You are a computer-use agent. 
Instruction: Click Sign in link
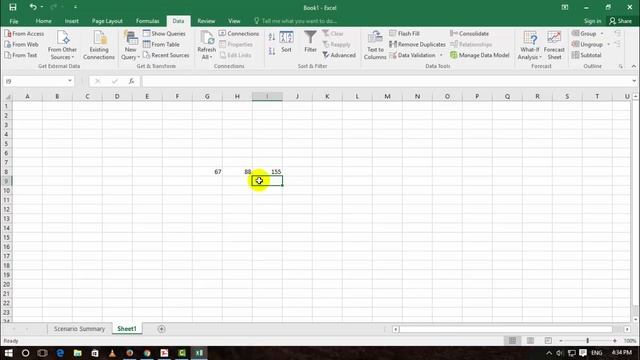coord(592,21)
